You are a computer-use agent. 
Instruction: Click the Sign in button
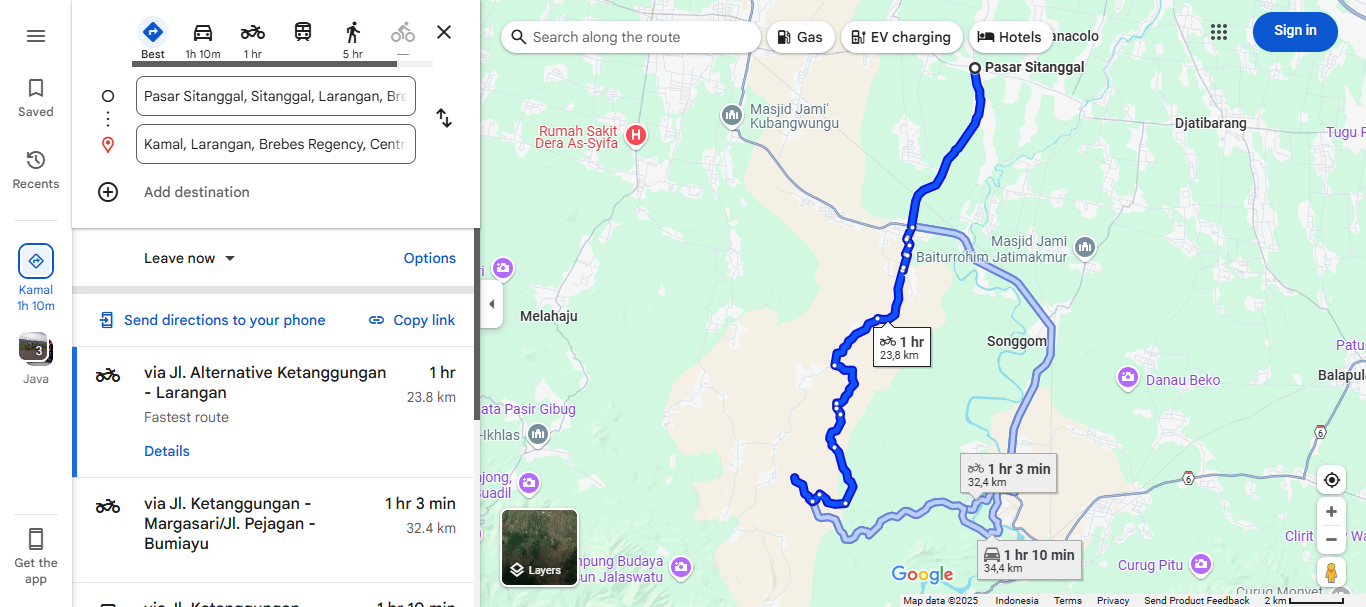click(x=1295, y=31)
